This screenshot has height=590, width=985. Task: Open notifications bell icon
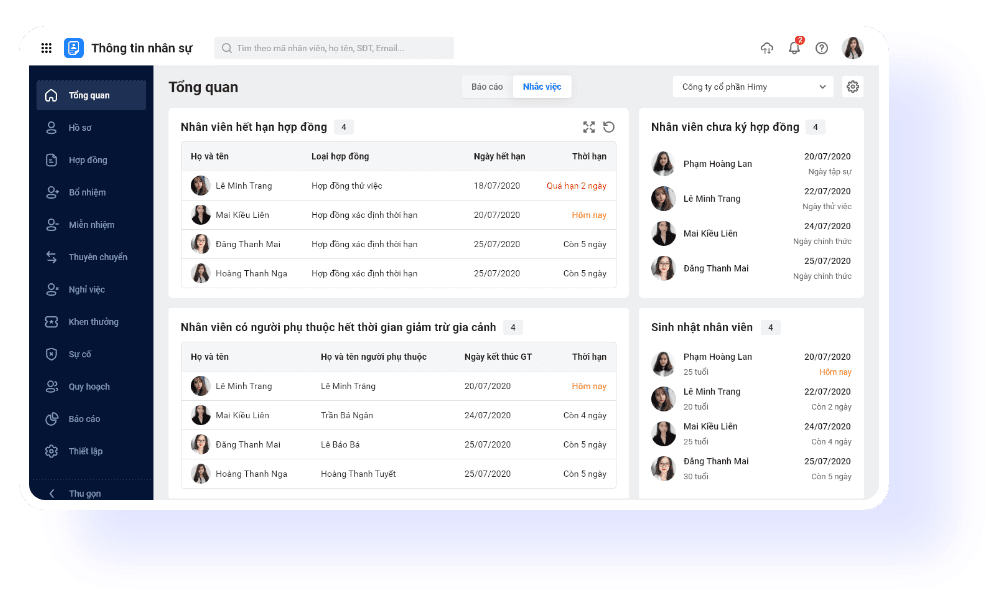(x=794, y=48)
